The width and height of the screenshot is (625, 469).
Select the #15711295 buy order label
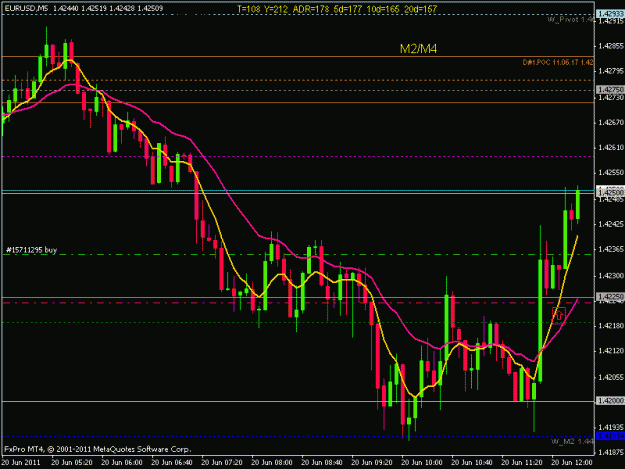31,250
